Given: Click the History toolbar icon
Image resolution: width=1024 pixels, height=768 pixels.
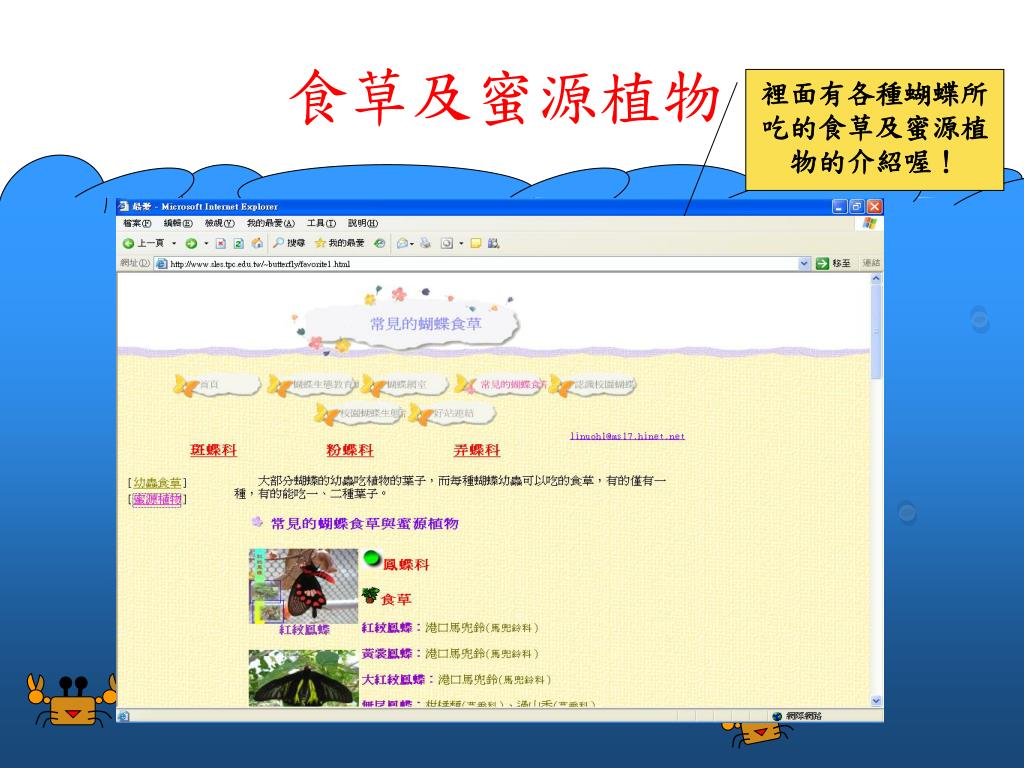Looking at the screenshot, I should [x=379, y=244].
